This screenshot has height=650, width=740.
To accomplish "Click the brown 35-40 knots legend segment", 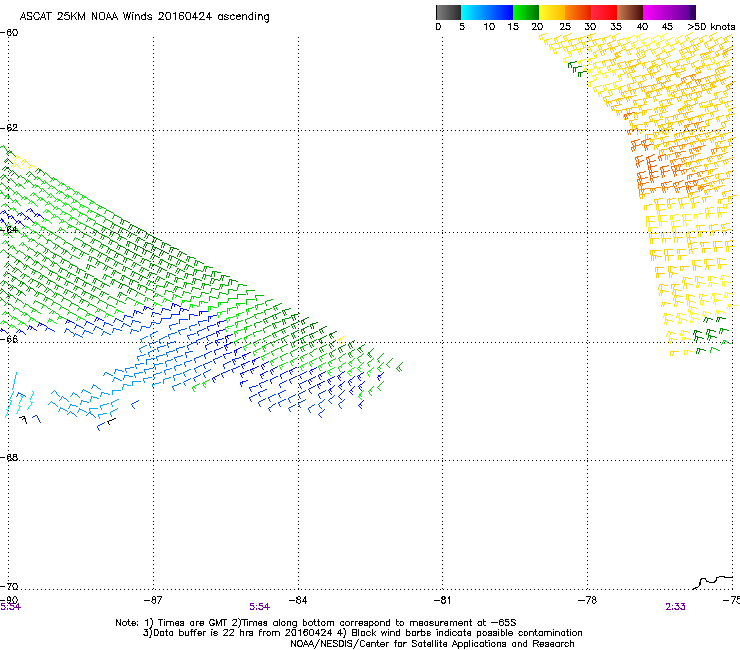I will [630, 12].
